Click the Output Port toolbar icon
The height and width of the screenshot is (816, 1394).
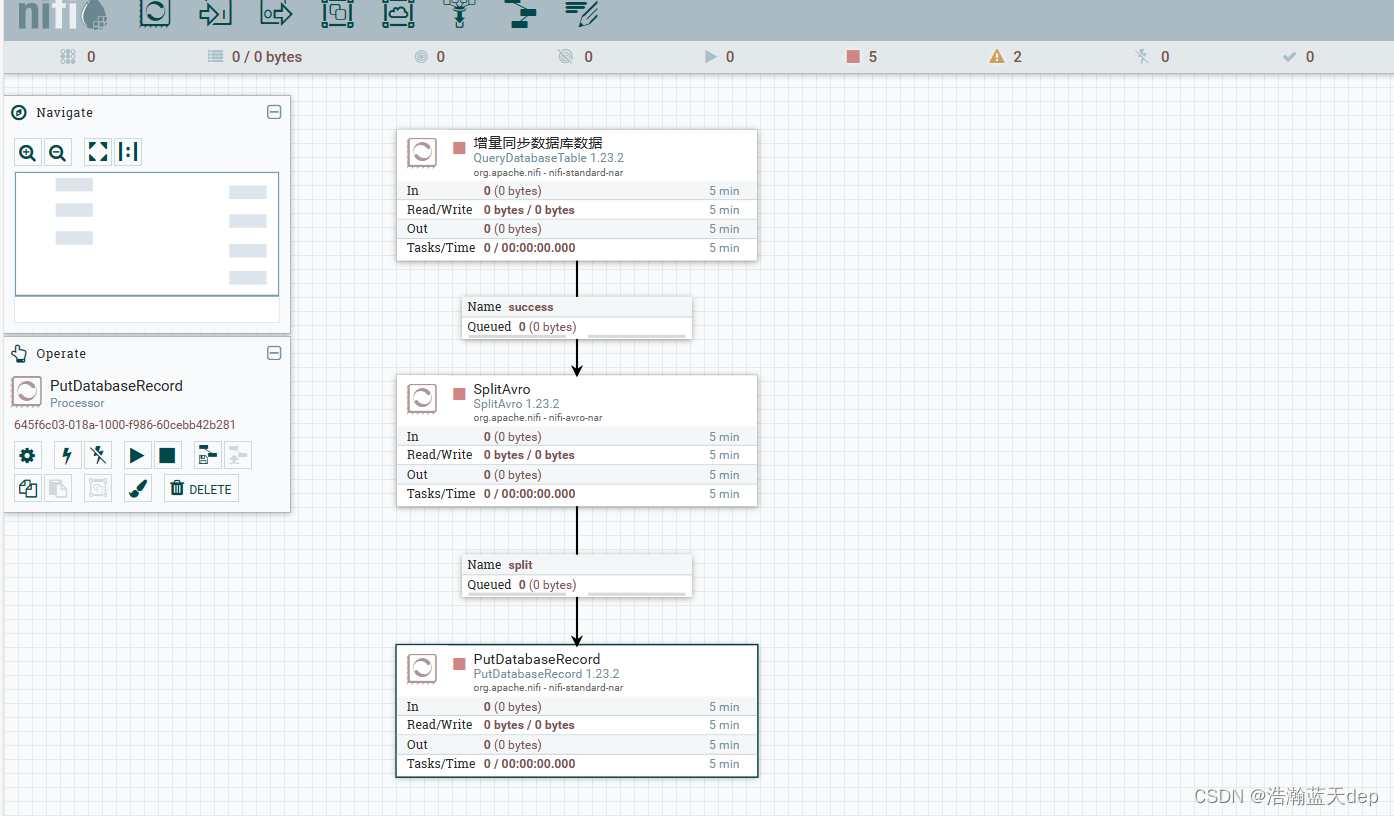click(x=276, y=13)
